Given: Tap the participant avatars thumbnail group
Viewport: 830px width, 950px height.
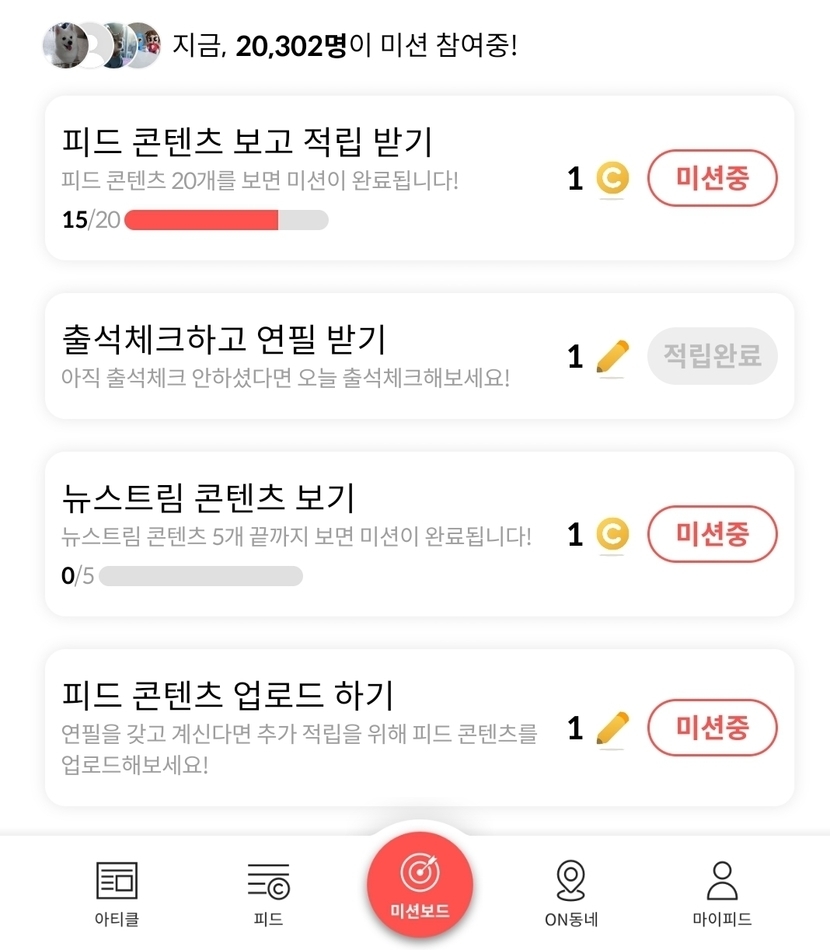Looking at the screenshot, I should pyautogui.click(x=100, y=45).
